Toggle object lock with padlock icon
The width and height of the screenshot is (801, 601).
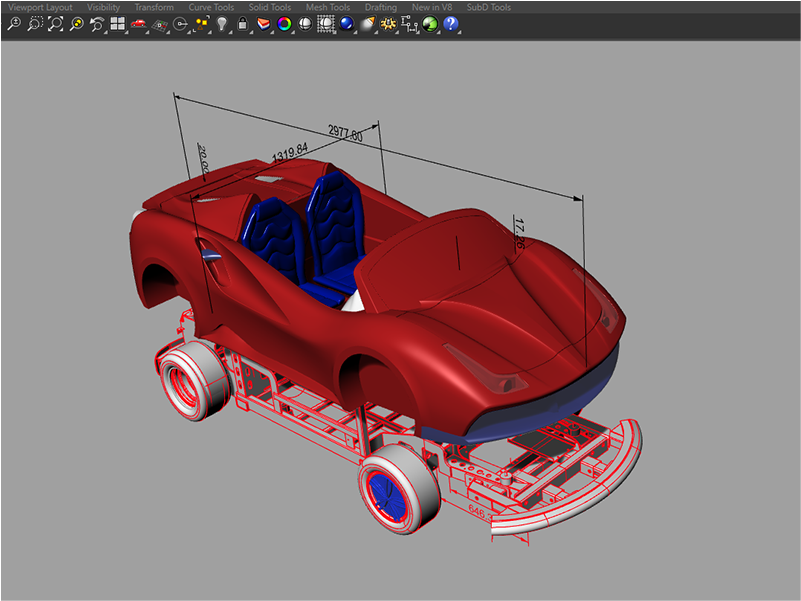(x=242, y=24)
